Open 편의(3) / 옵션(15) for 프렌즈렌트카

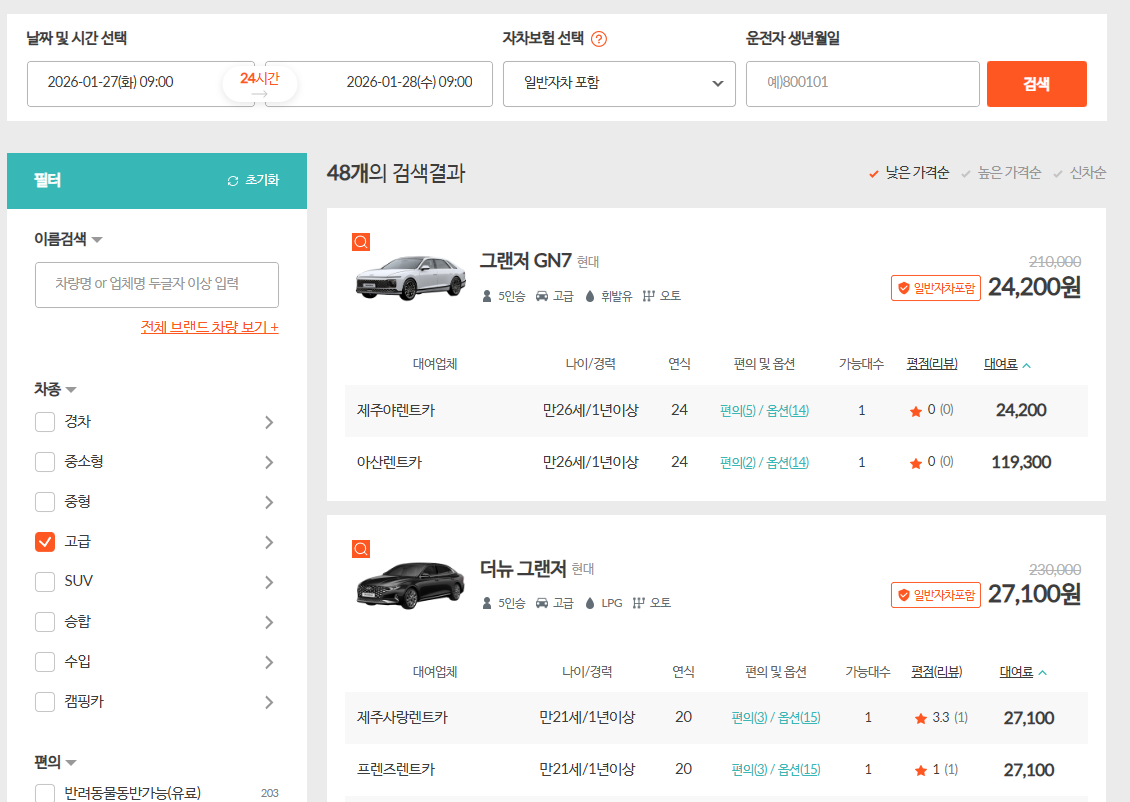pos(775,770)
